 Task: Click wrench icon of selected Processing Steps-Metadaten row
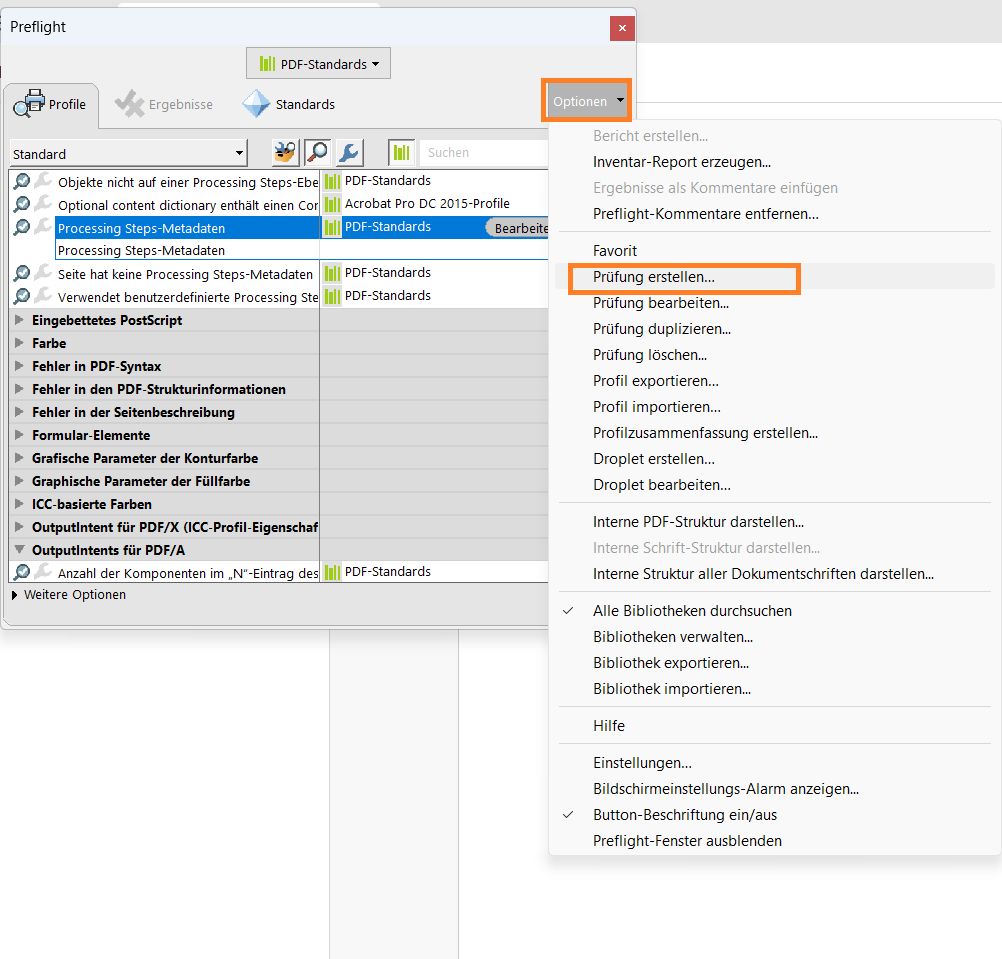click(43, 227)
